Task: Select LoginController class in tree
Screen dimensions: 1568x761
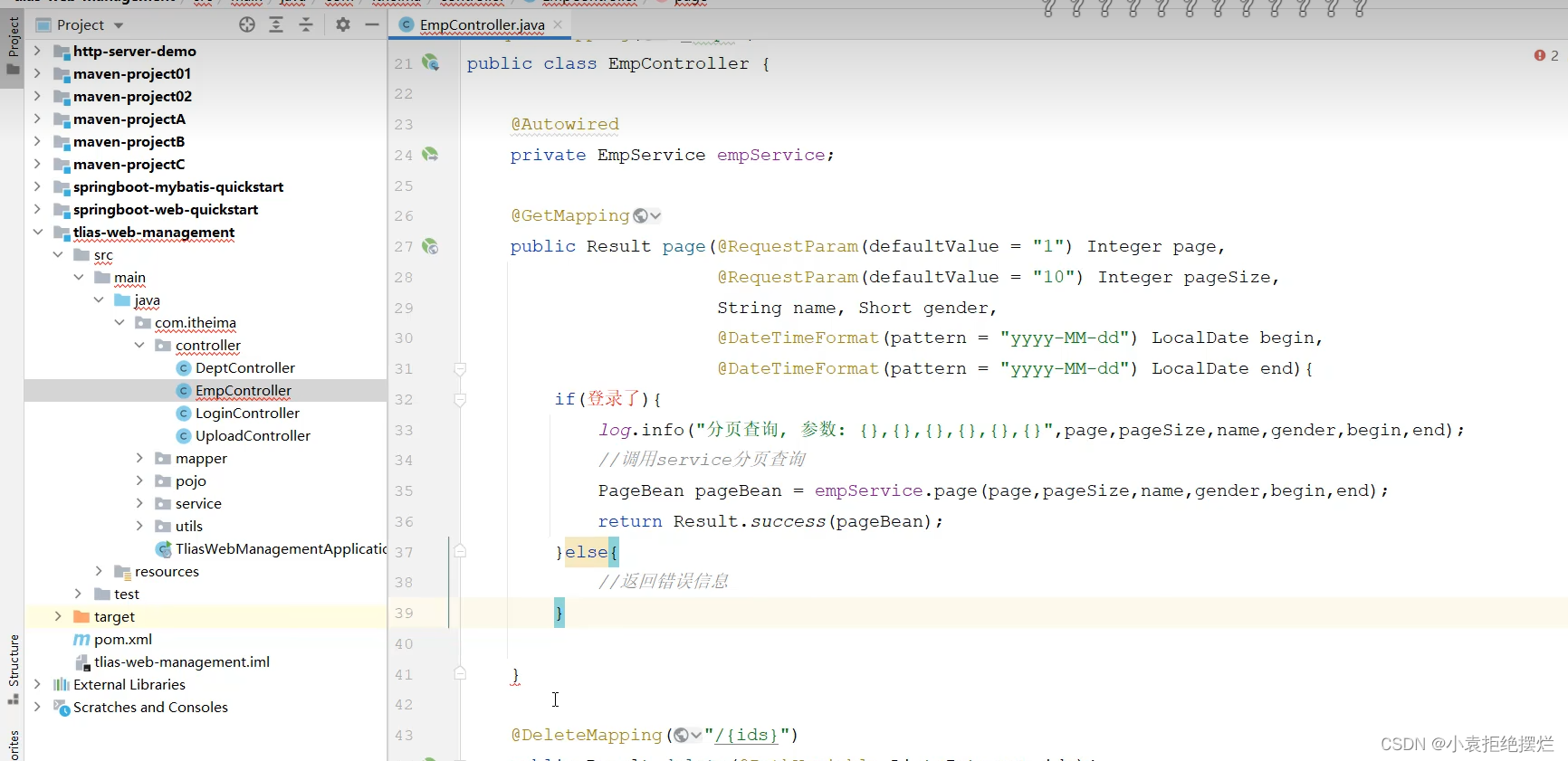Action: 247,414
